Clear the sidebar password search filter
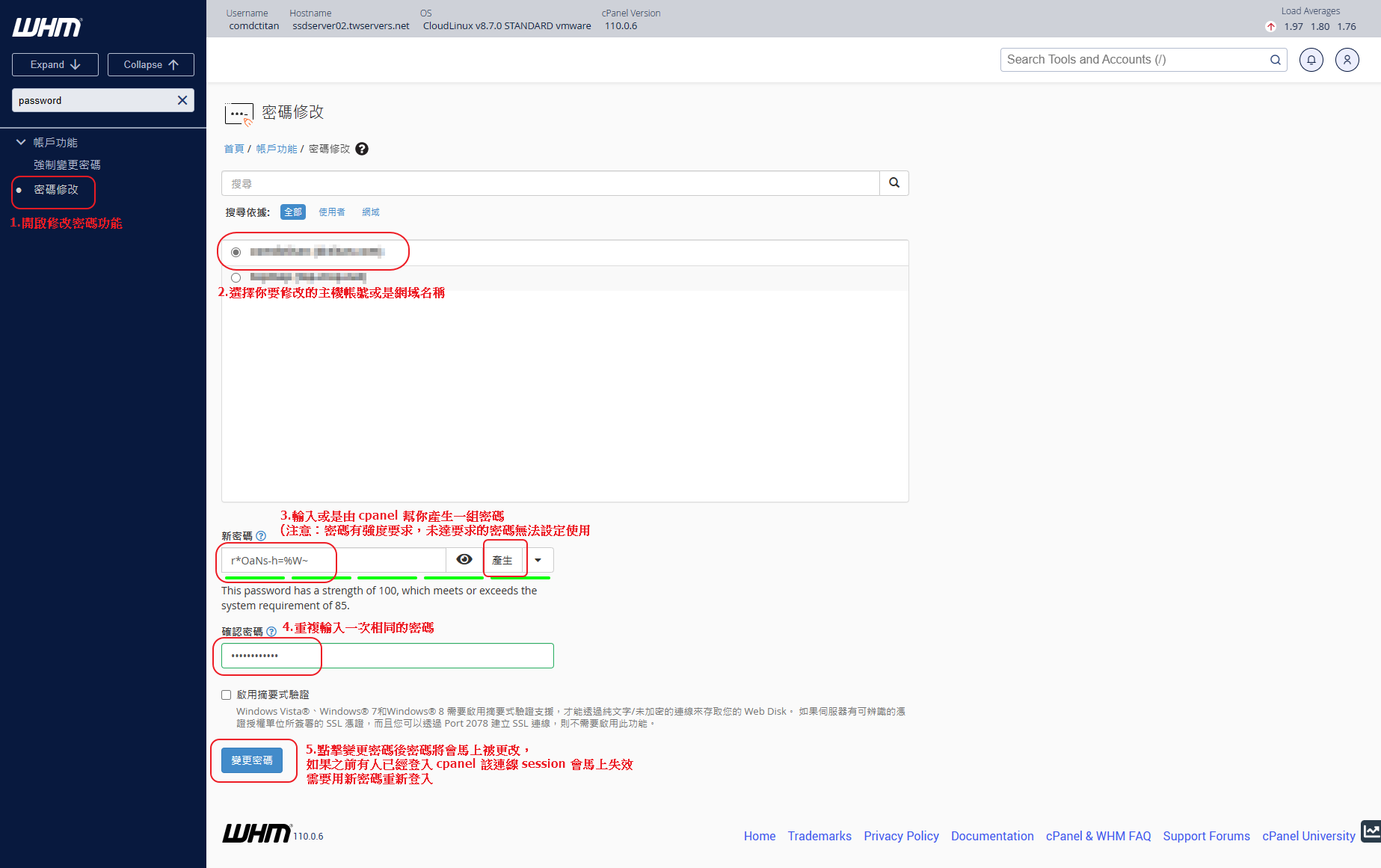Viewport: 1381px width, 868px height. [182, 100]
